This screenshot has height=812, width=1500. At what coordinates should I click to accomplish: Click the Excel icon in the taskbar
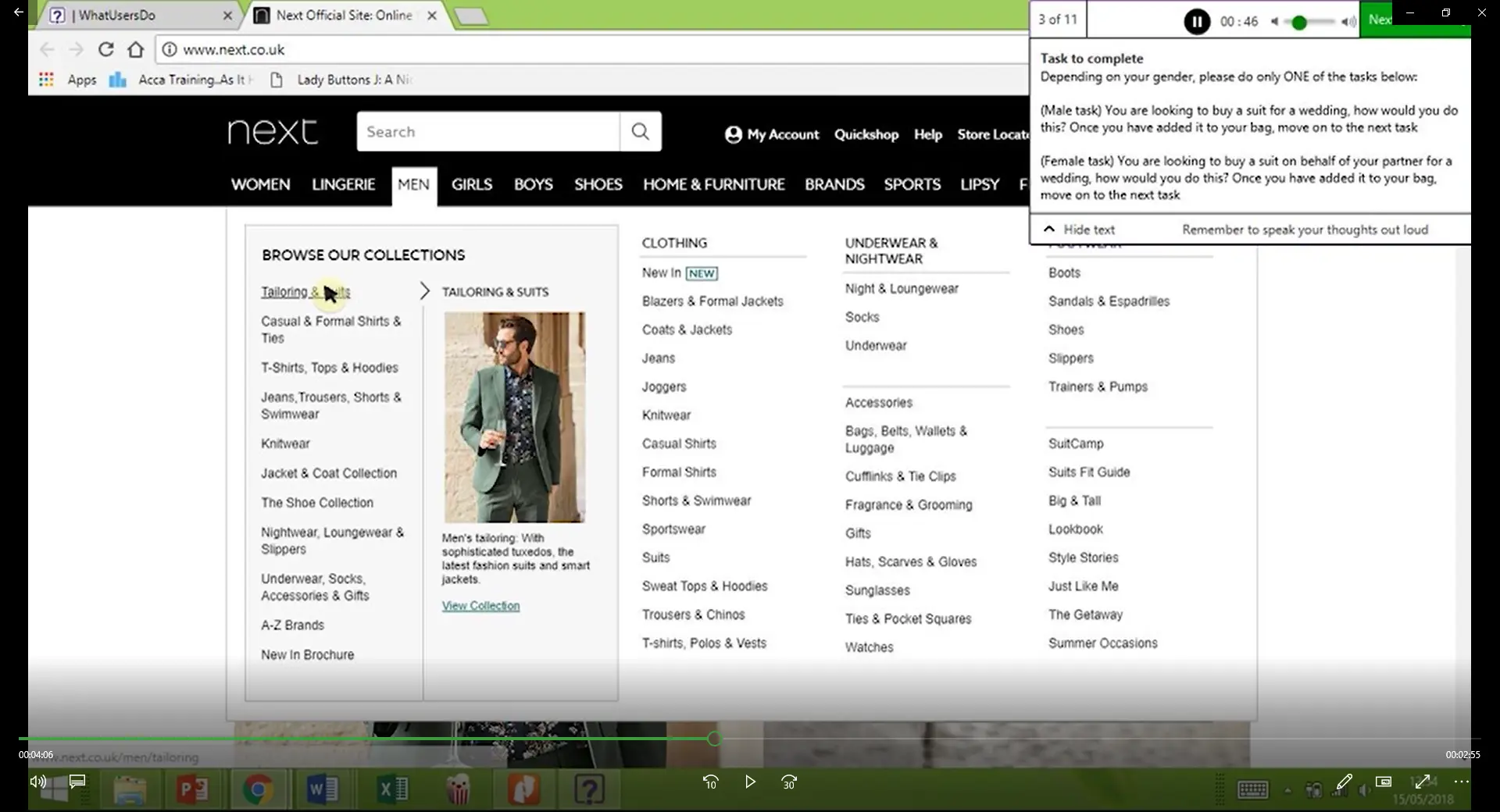coord(393,790)
